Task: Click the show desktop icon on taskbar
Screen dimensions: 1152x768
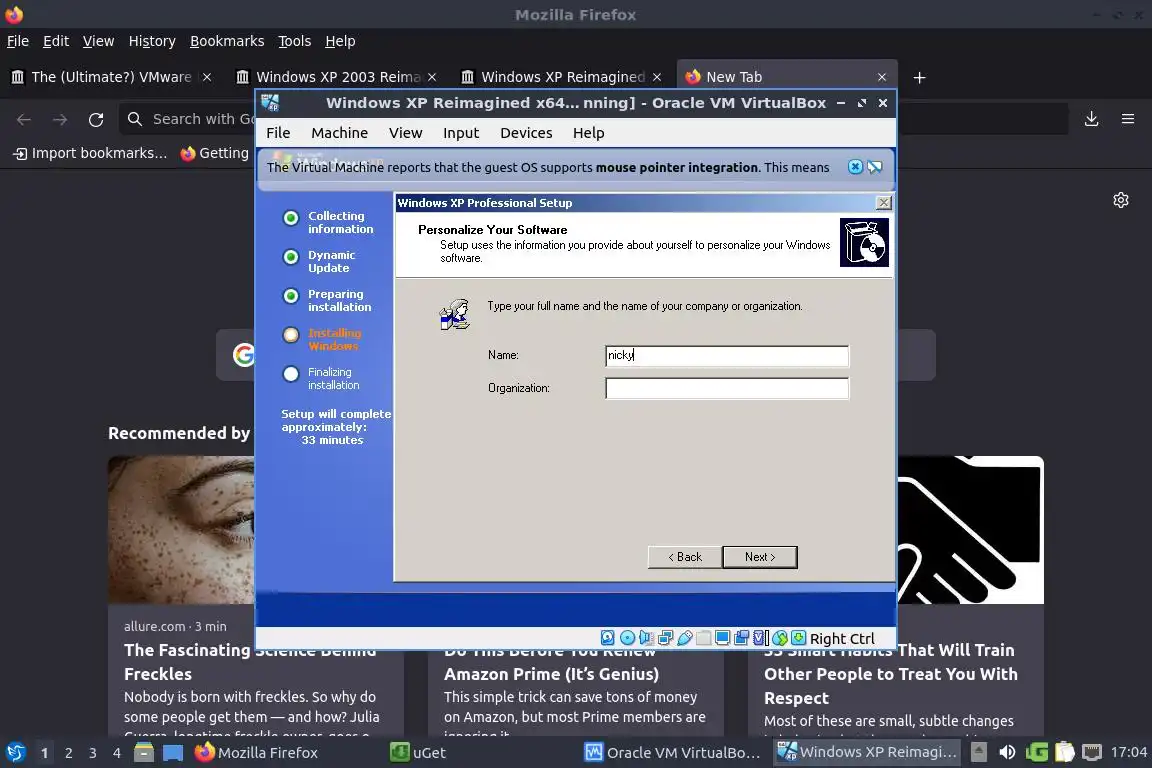Action: pos(173,753)
